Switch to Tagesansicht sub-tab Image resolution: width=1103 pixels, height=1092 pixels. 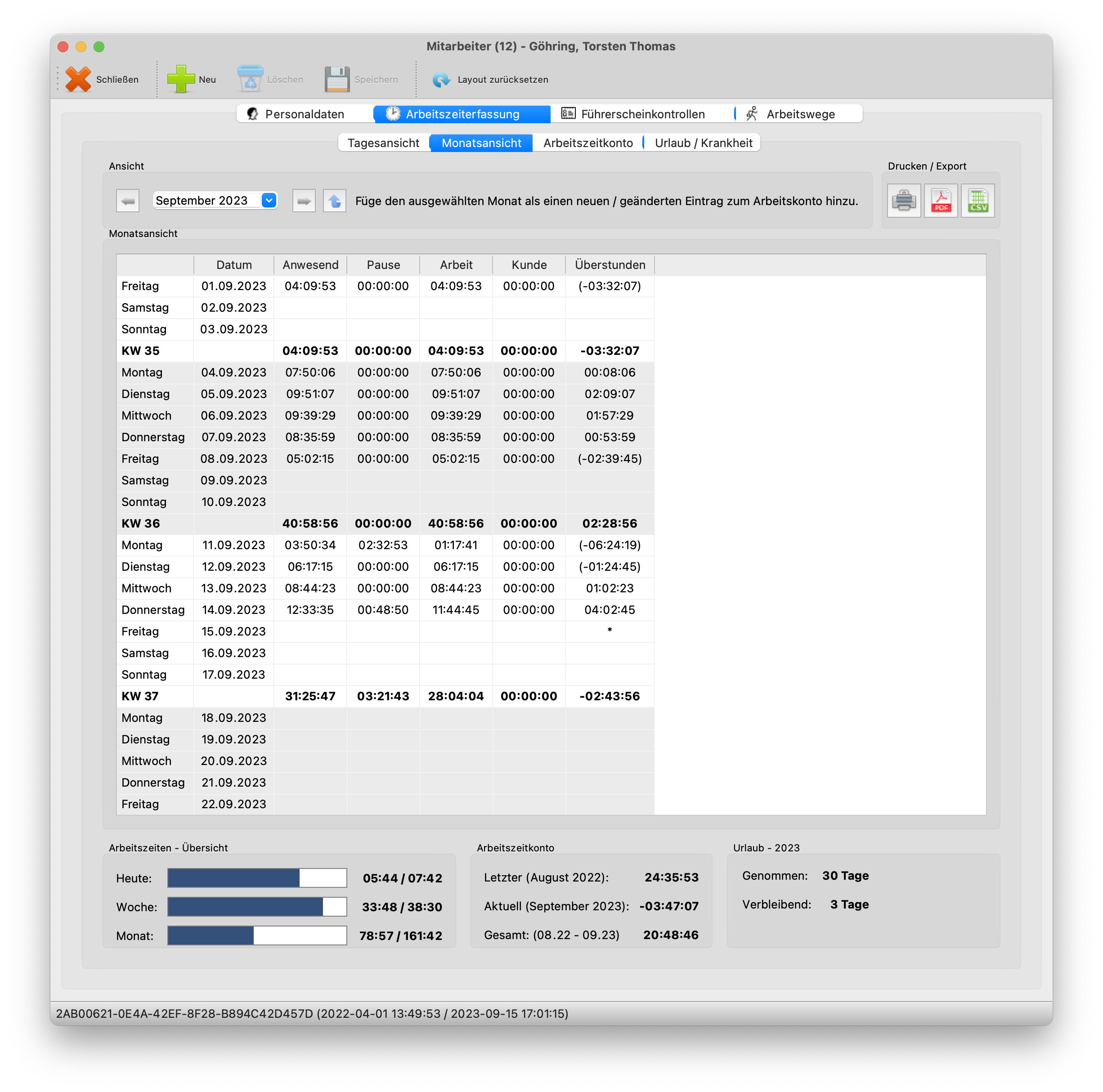[x=383, y=143]
